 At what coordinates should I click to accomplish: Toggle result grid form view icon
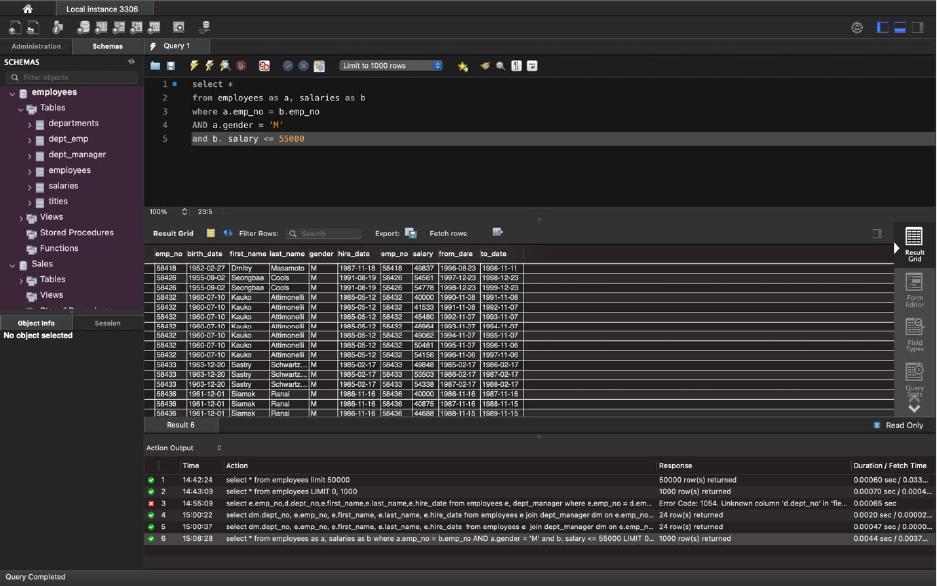click(211, 233)
